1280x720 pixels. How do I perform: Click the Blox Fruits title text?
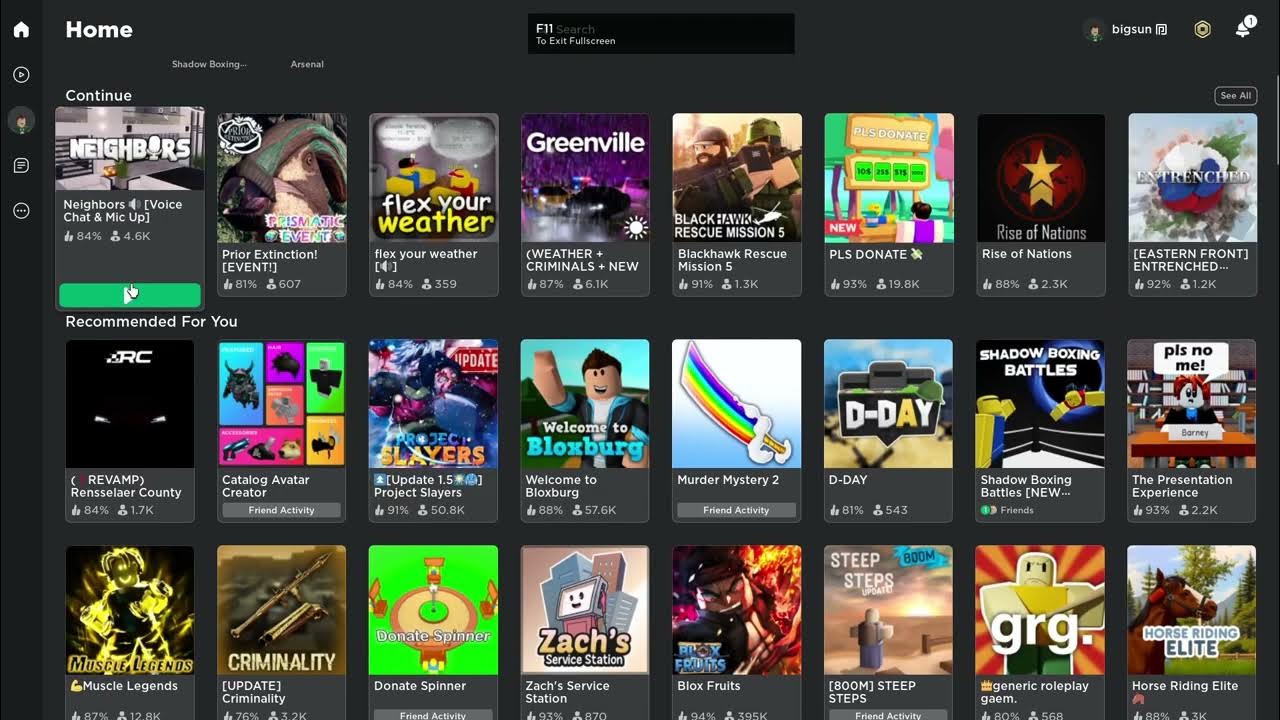tap(709, 686)
